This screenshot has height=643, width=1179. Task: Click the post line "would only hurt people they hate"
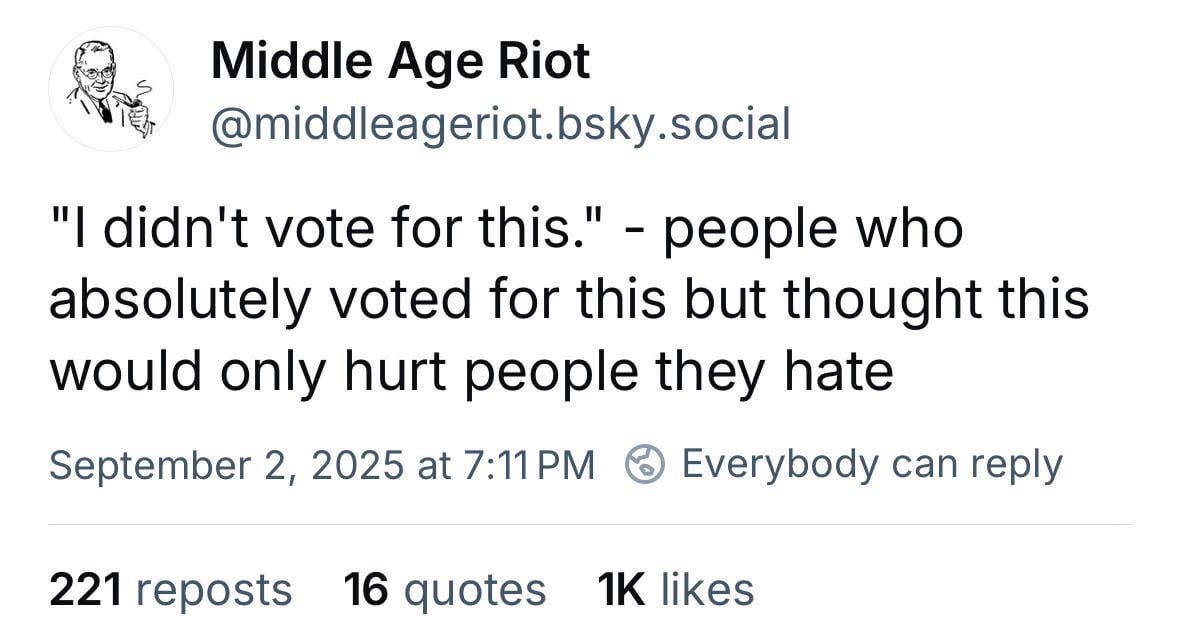pyautogui.click(x=471, y=370)
